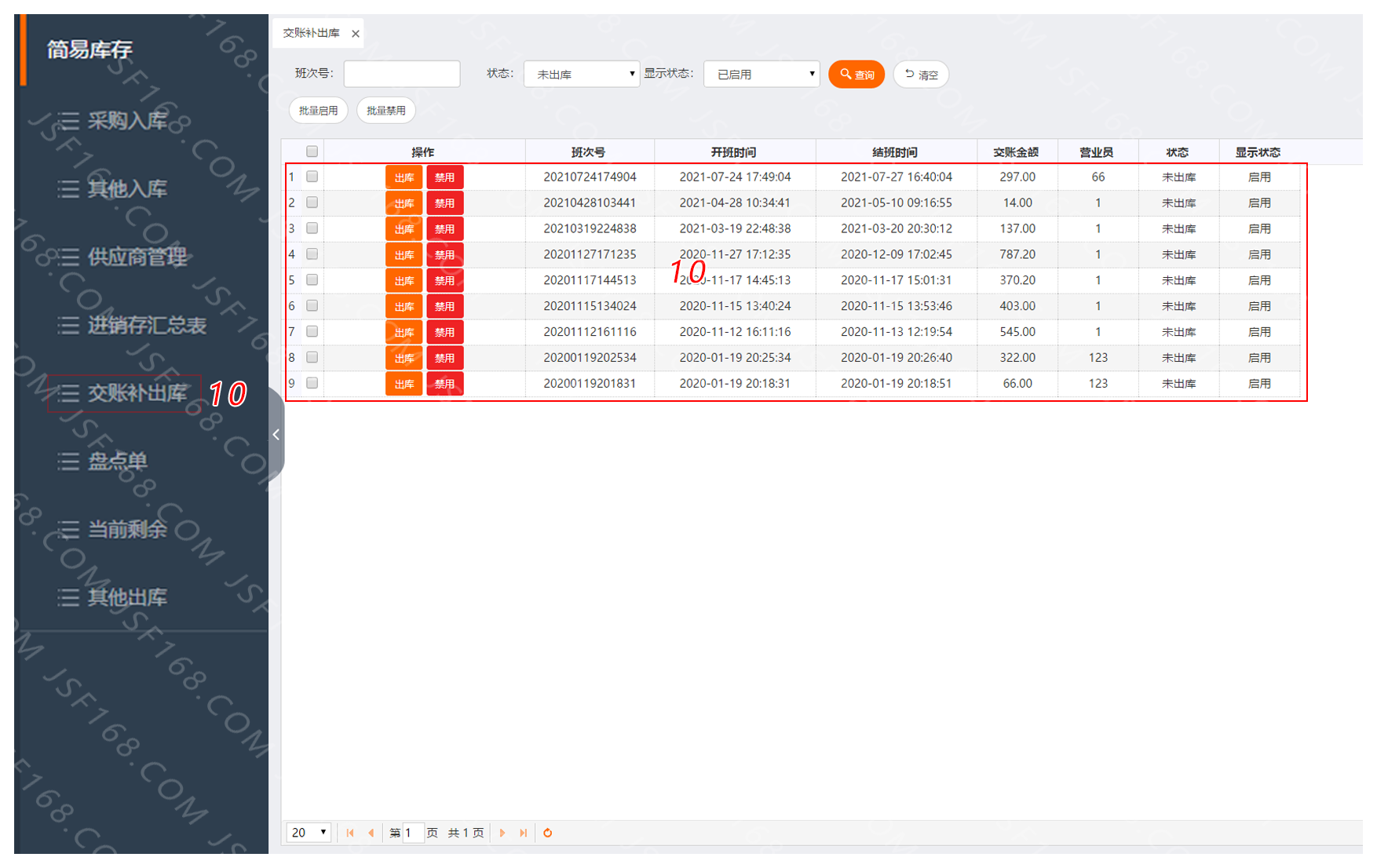The width and height of the screenshot is (1377, 868).
Task: Focus the 班次号 input field
Action: coord(402,74)
